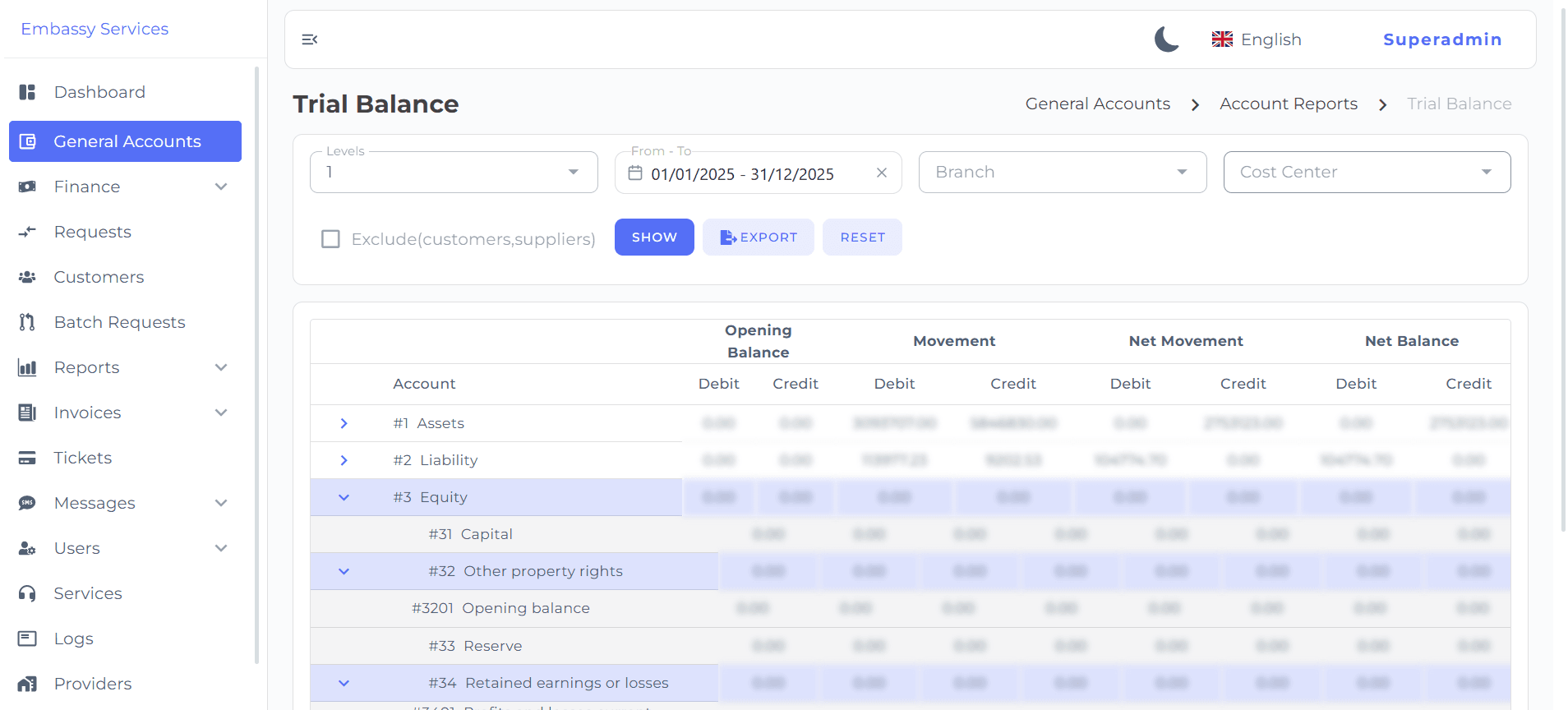Click the Batch Requests icon
The image size is (1568, 710).
click(x=27, y=322)
